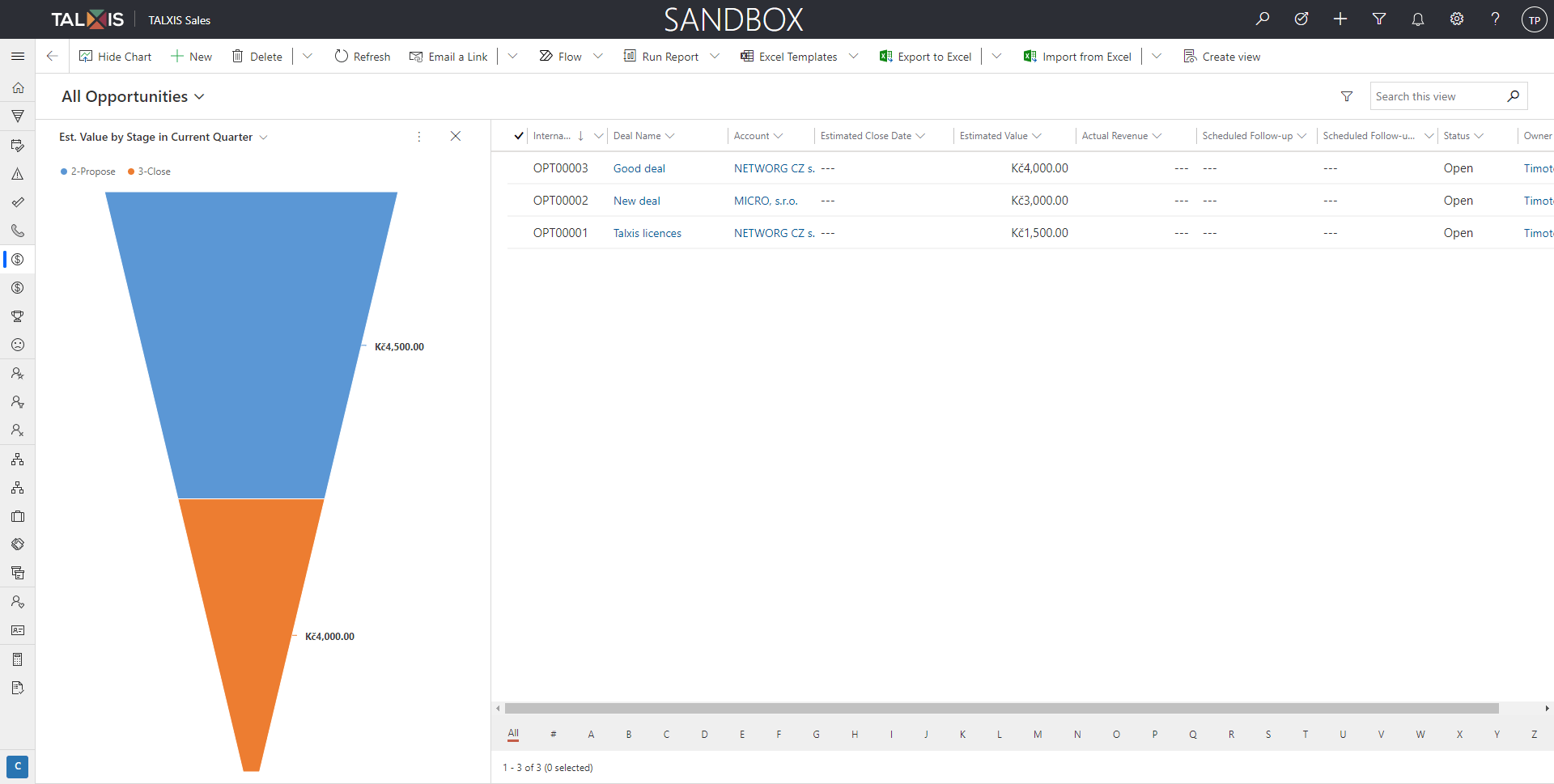Screen dimensions: 1554x784
Task: Open the New deal record
Action: [x=637, y=201]
